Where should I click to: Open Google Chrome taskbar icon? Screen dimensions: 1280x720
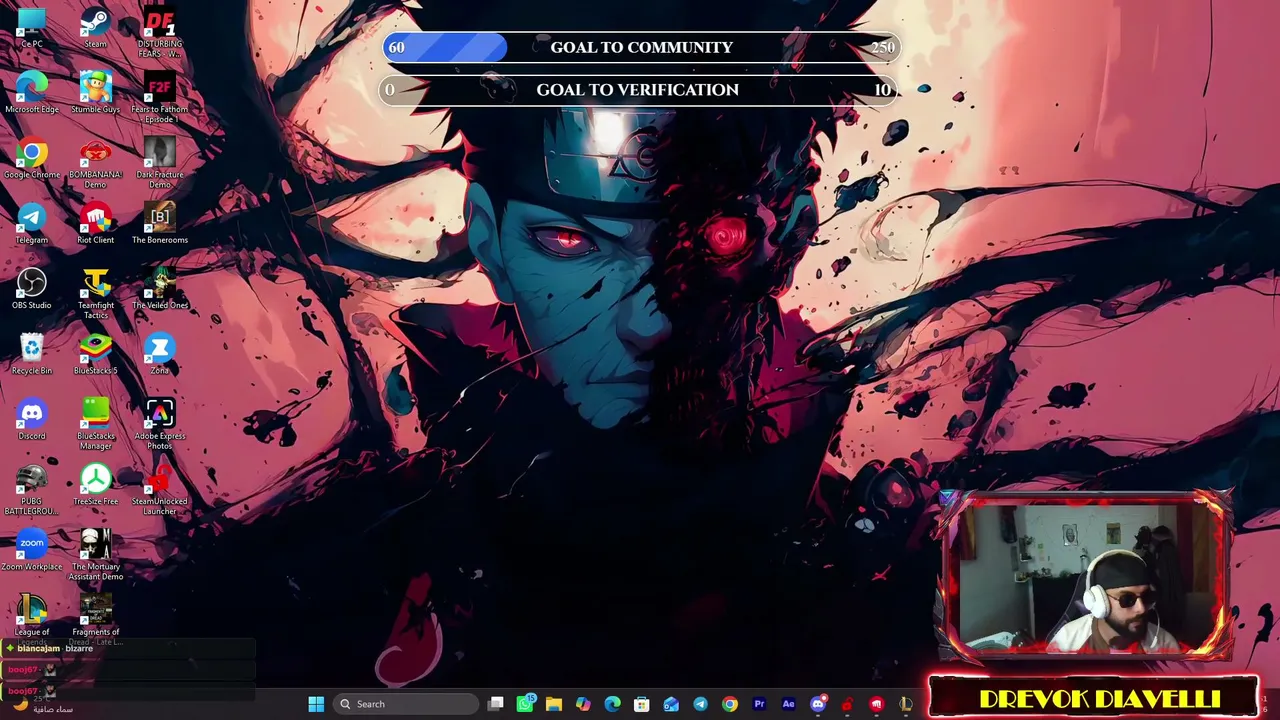pyautogui.click(x=730, y=704)
